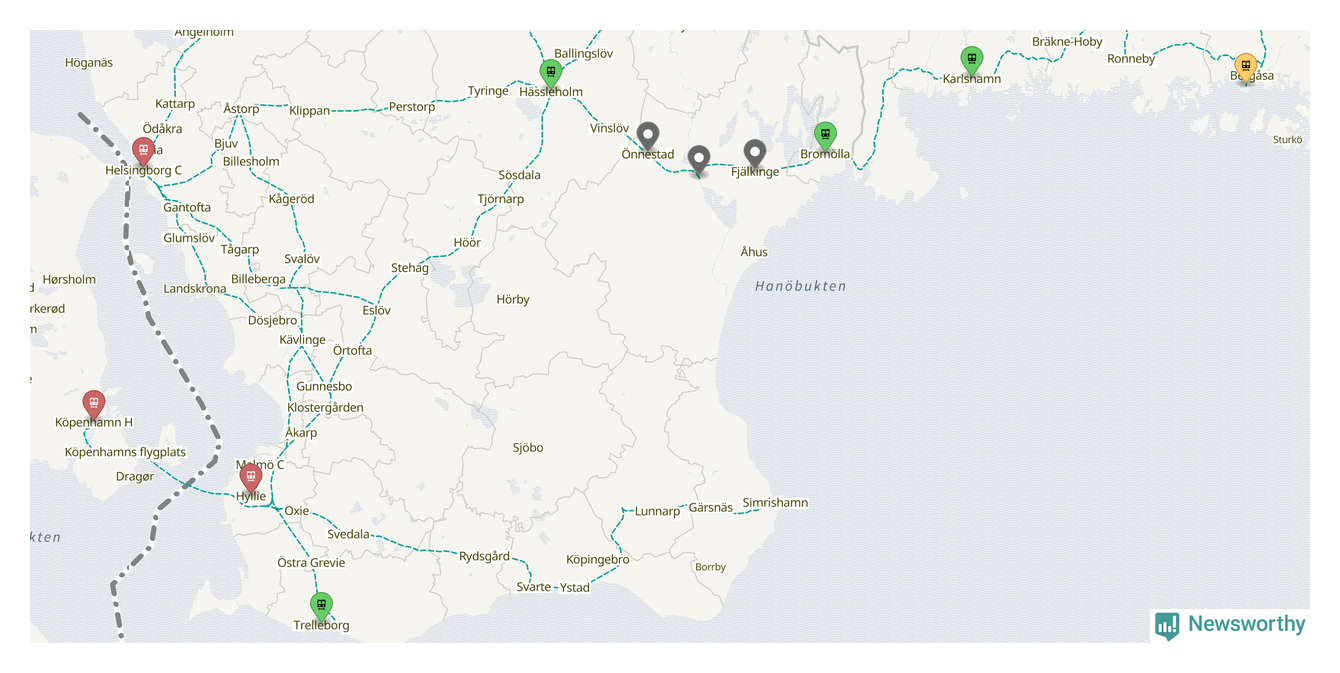Click the Dragør town label
This screenshot has width=1340, height=673.
[x=135, y=476]
